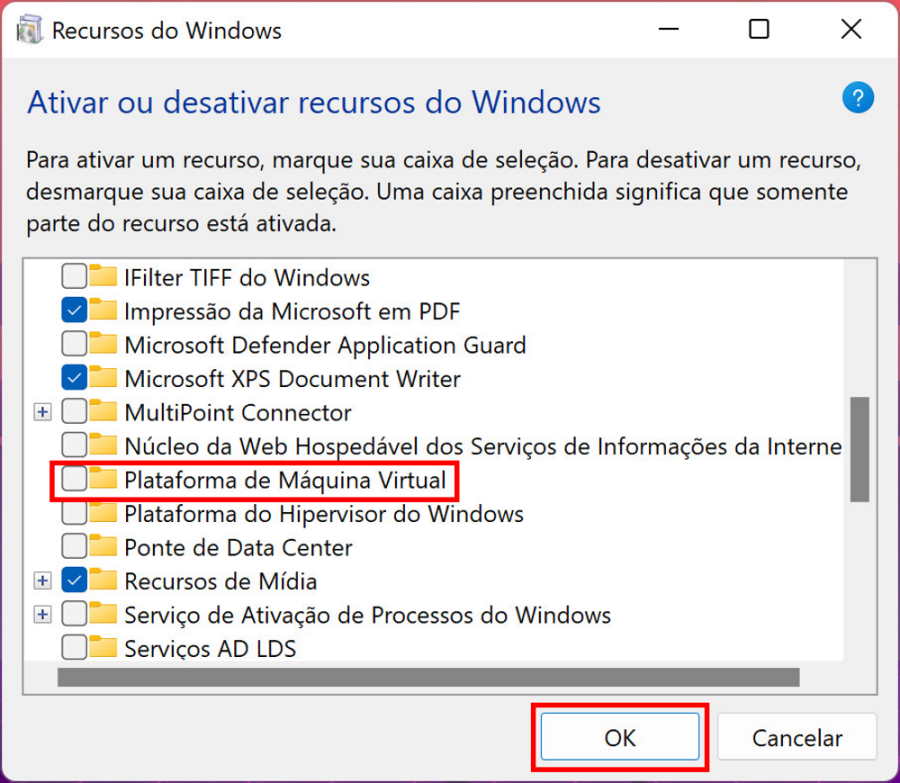Screen dimensions: 900x783
Task: Click the folder icon next to MultiPoint Connector
Action: 103,412
